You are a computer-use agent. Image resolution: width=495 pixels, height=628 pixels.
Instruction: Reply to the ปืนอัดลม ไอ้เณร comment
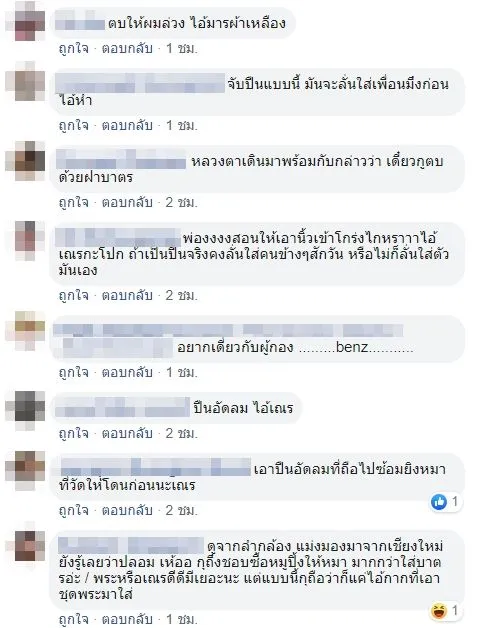point(127,433)
